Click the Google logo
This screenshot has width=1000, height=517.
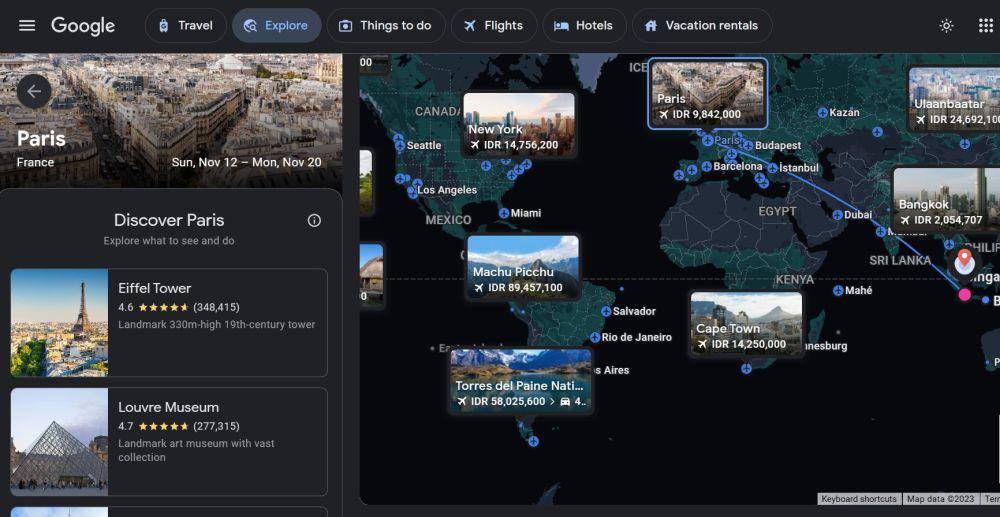(83, 26)
